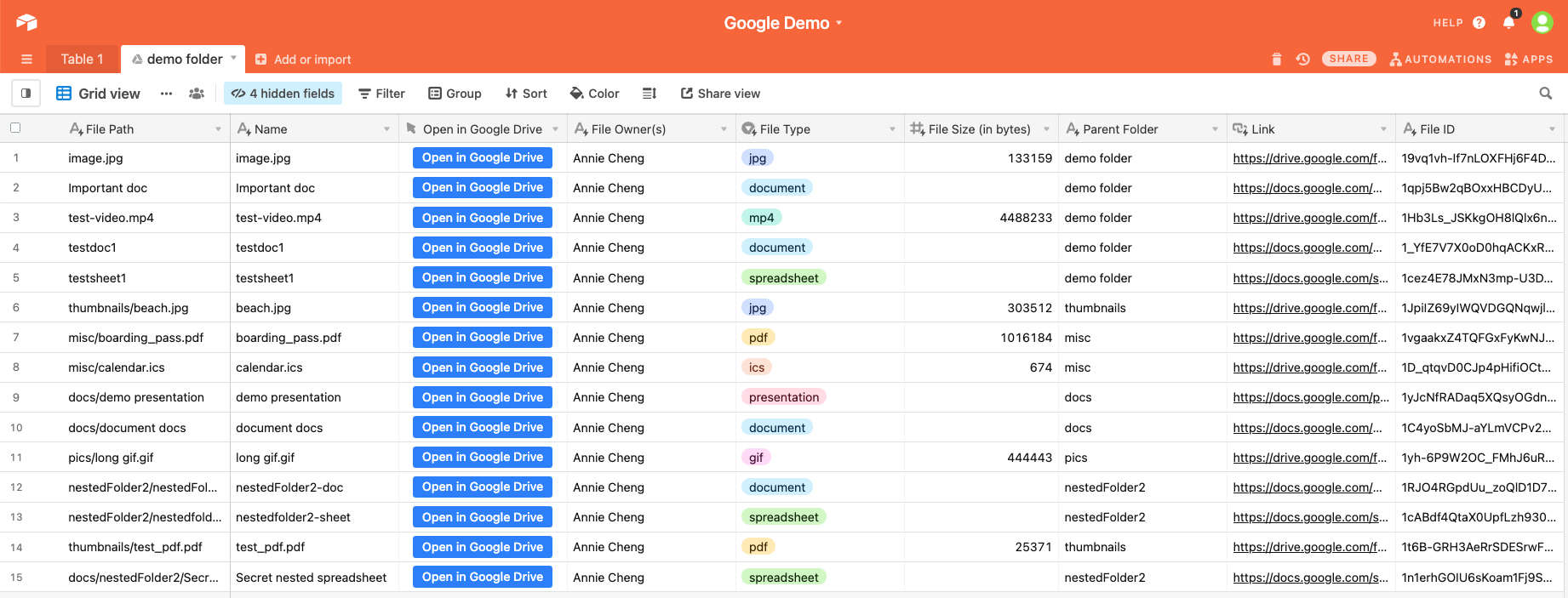
Task: Click Add or import table
Action: tap(303, 60)
